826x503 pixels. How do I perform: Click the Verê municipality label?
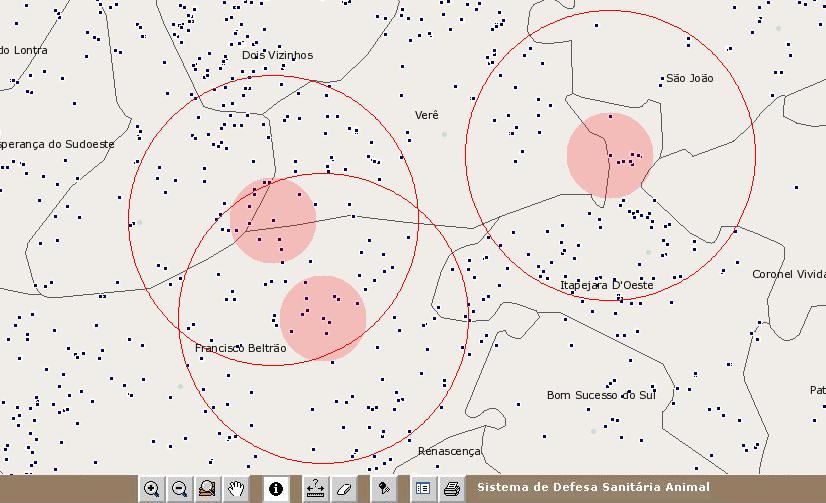tap(427, 116)
